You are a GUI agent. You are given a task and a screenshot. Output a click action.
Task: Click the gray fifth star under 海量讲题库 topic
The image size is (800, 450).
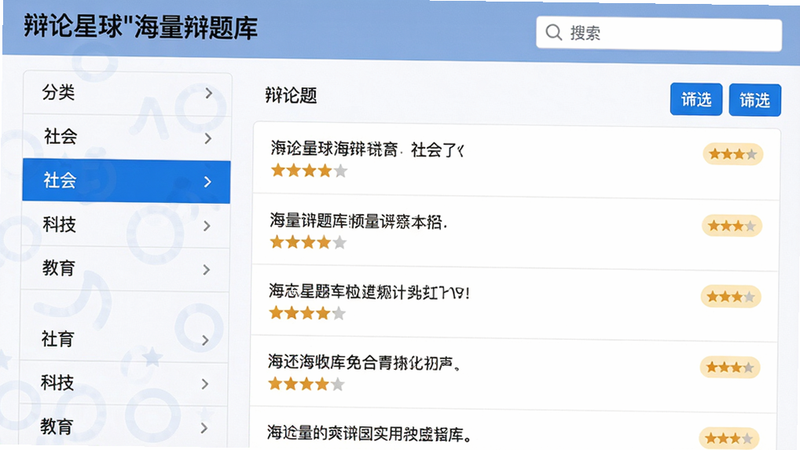pos(339,242)
